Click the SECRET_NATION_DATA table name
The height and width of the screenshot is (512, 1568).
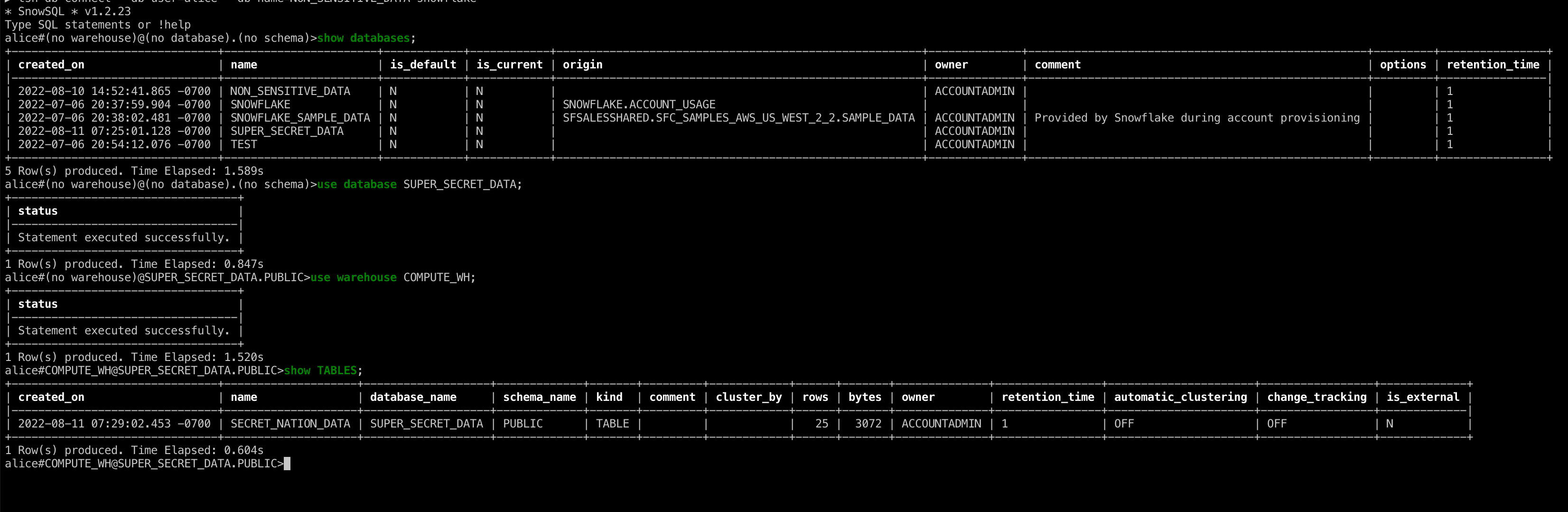tap(290, 424)
